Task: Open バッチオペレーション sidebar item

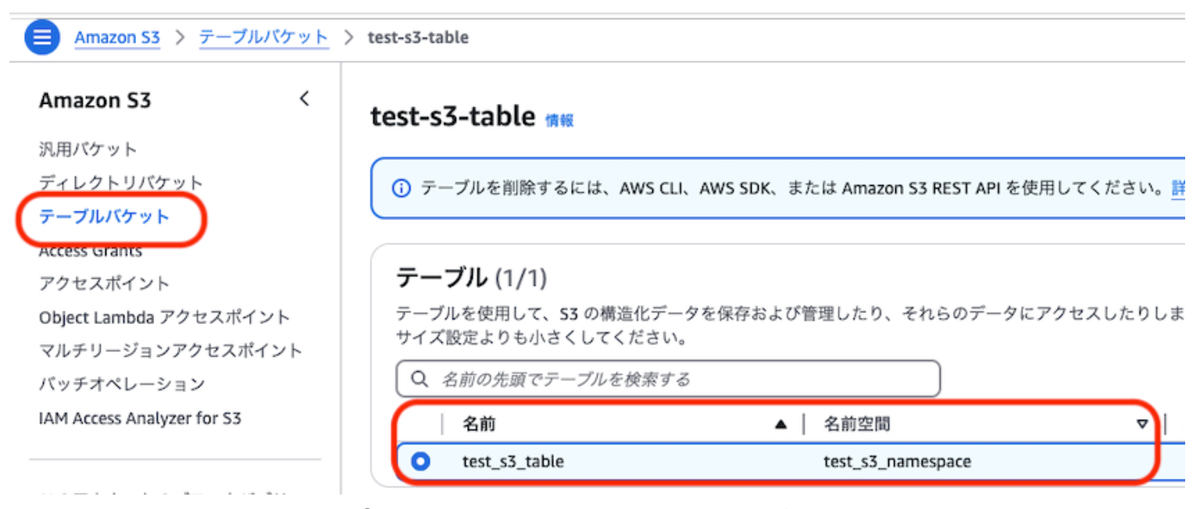Action: (121, 384)
